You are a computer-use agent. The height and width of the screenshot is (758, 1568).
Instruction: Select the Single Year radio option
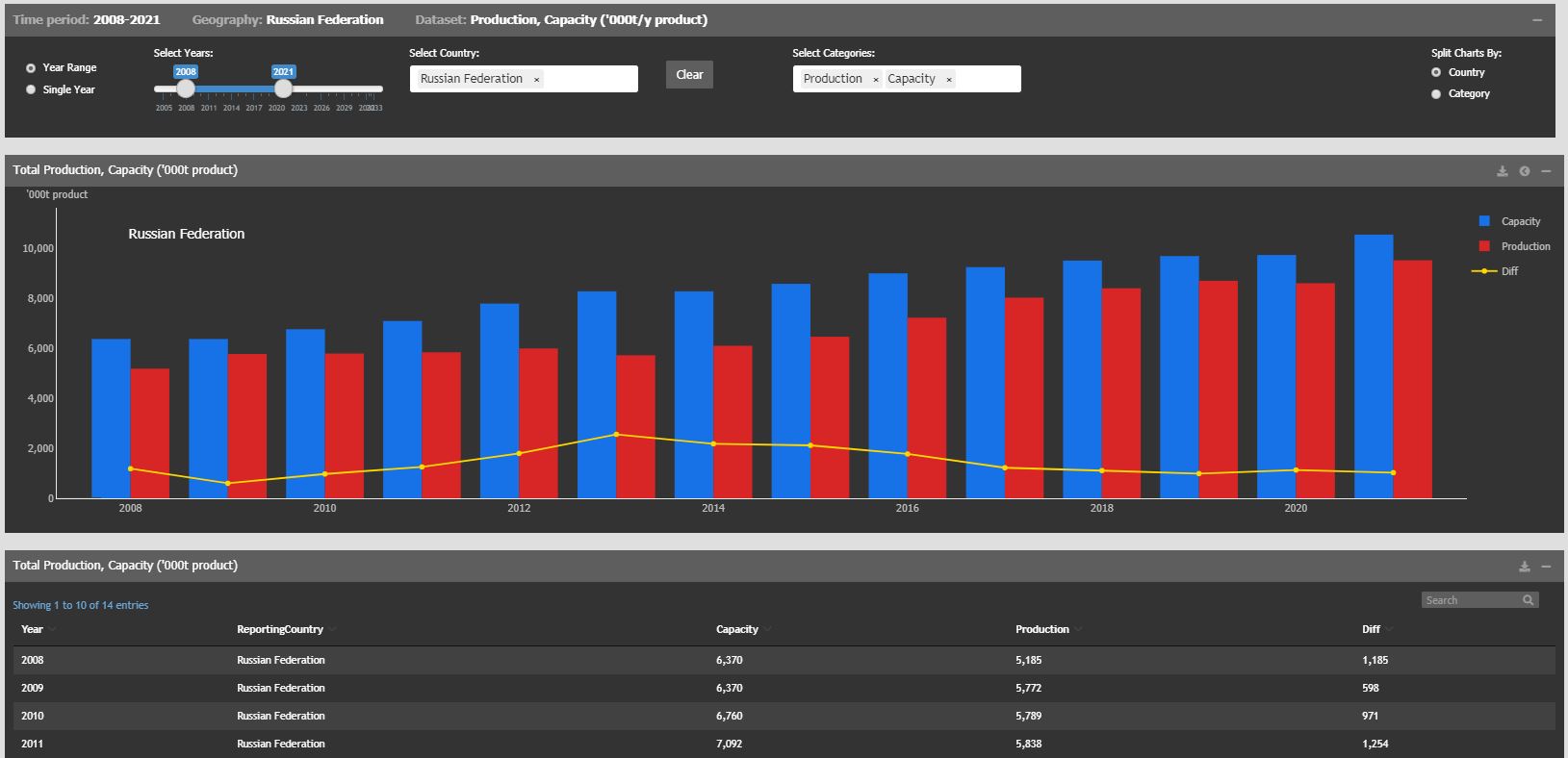[31, 89]
